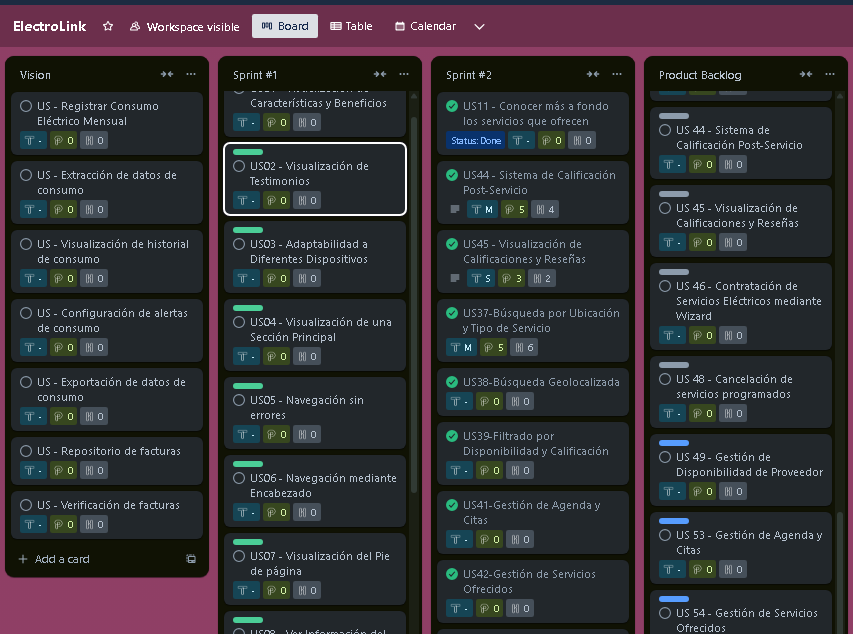Uncheck completed US37-Búsqueda por Ubicación card
Screen dimensions: 853x634
point(452,313)
